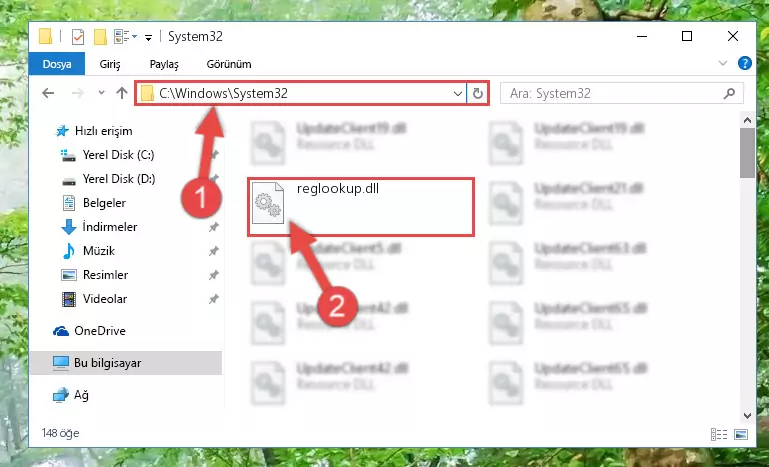Open Belgeler in the sidebar
This screenshot has height=467, width=769.
point(104,203)
